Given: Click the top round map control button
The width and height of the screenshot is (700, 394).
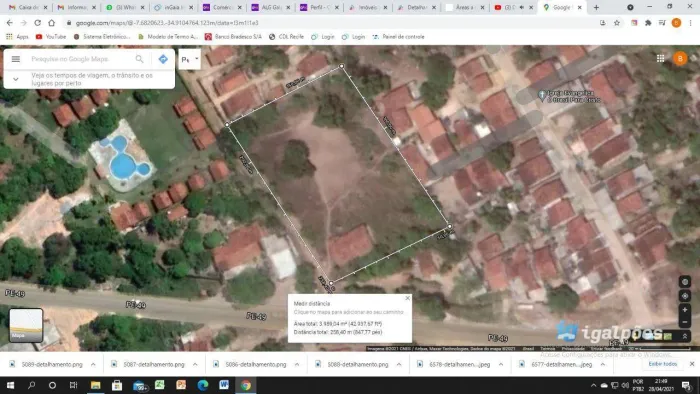Looking at the screenshot, I should coord(684,282).
